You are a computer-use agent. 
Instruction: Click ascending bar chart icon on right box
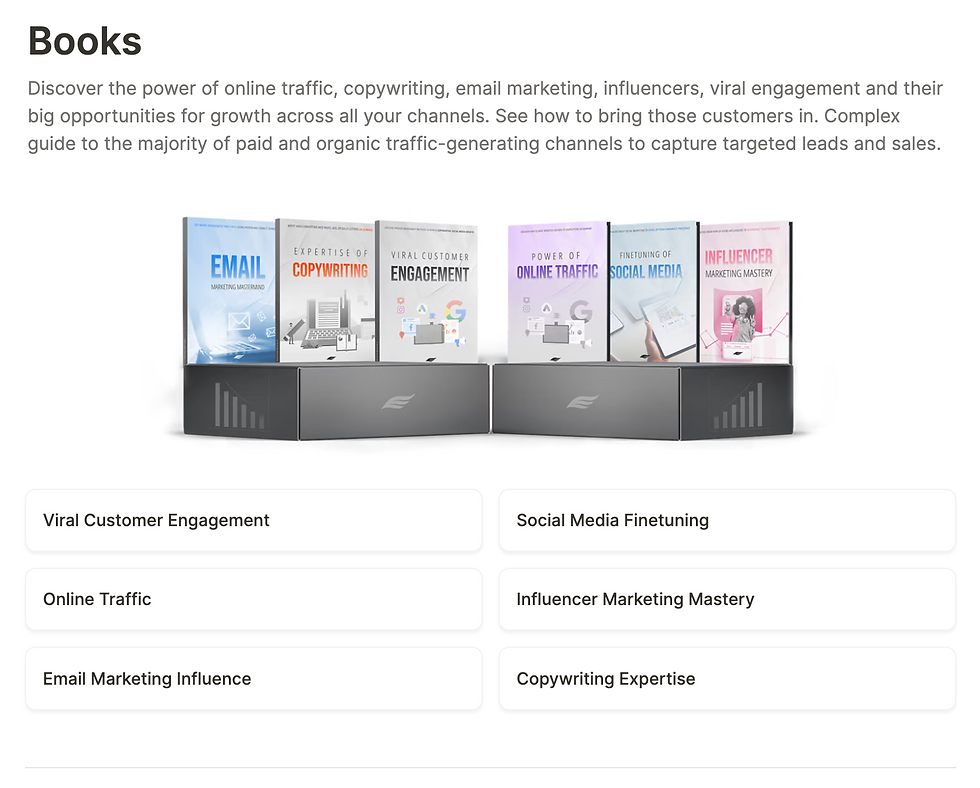pos(738,406)
